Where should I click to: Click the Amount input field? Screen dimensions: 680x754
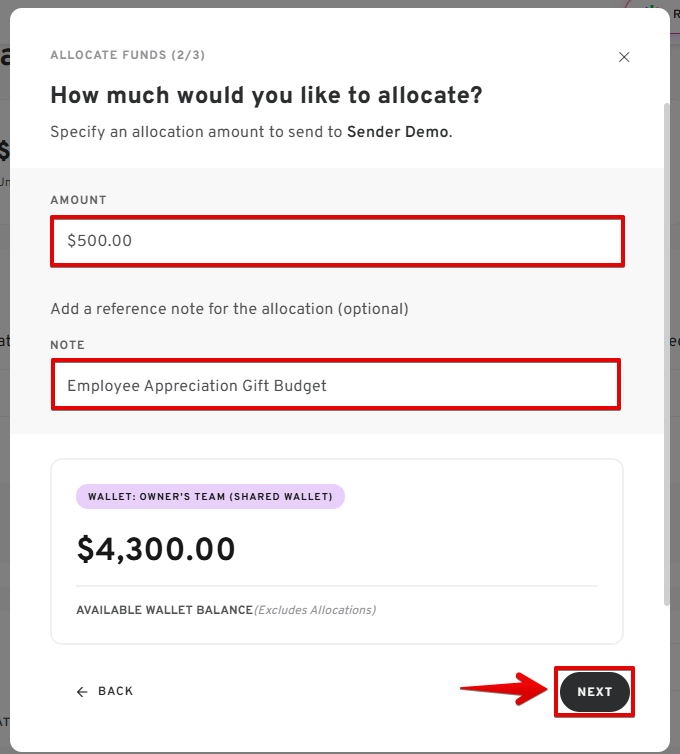click(x=337, y=241)
